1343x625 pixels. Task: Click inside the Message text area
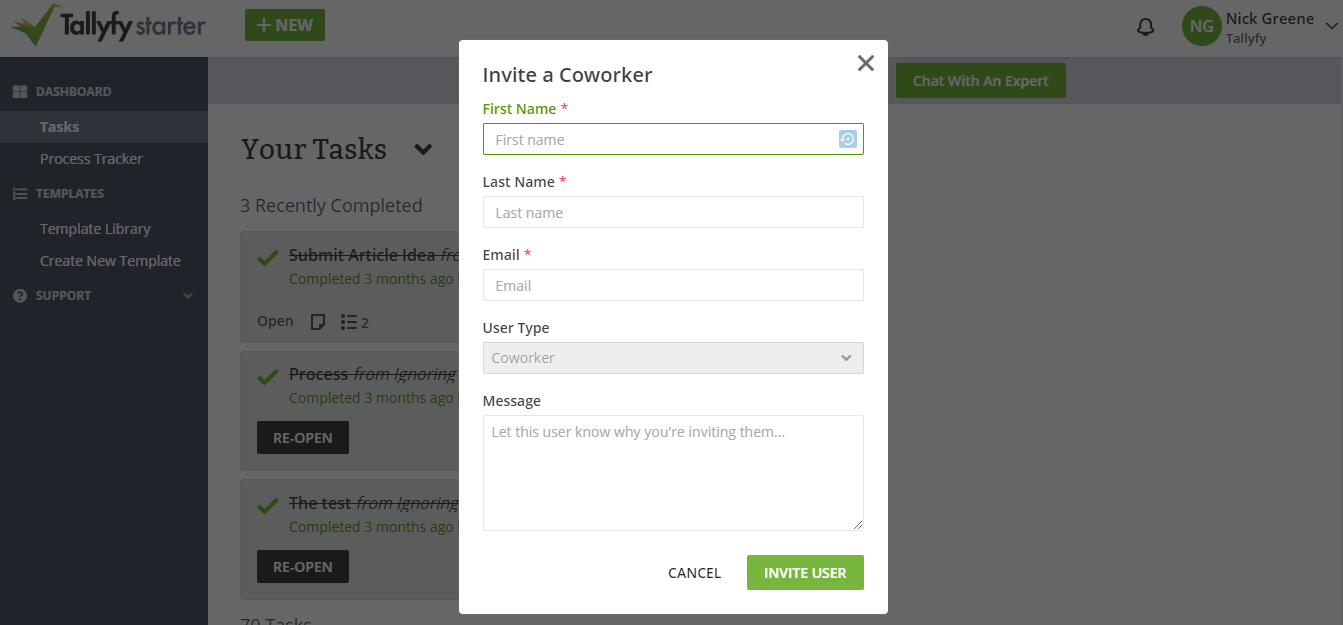point(672,470)
